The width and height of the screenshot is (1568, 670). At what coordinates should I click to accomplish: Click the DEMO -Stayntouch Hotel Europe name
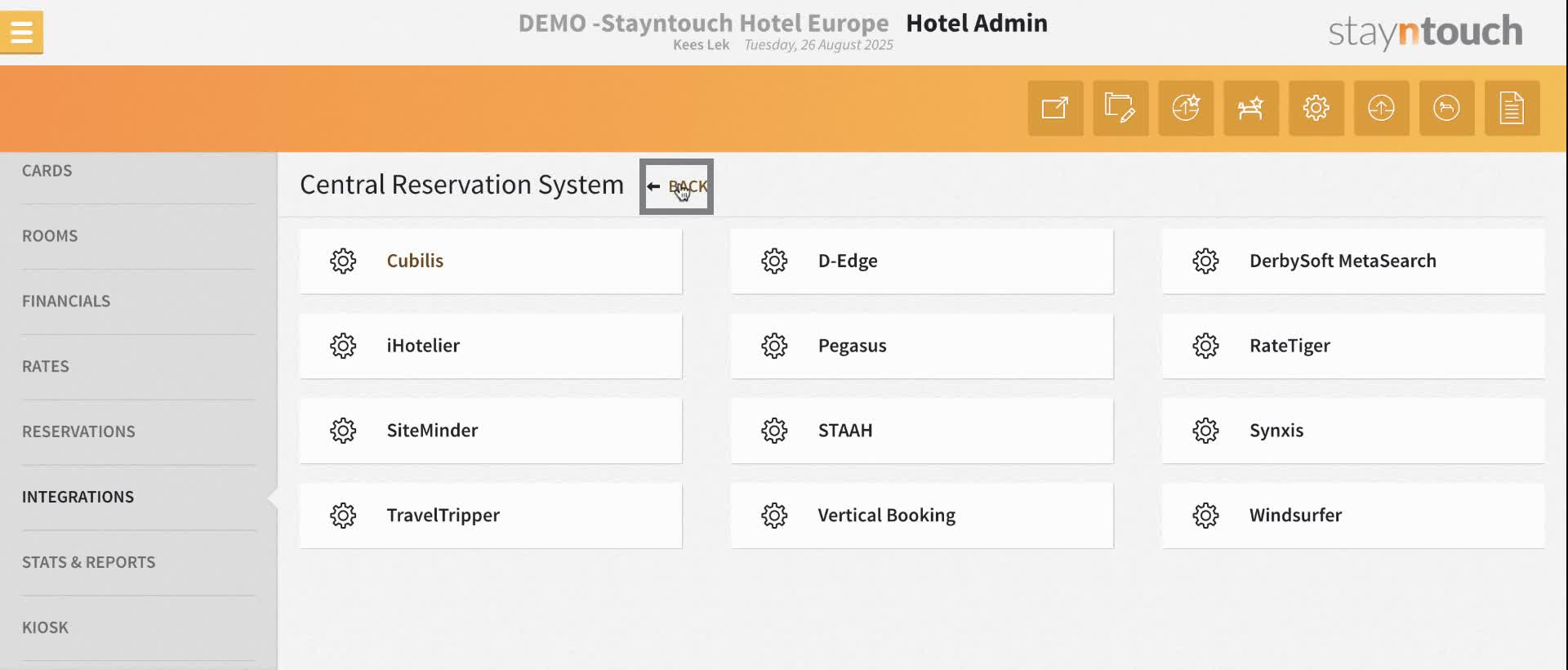click(703, 23)
